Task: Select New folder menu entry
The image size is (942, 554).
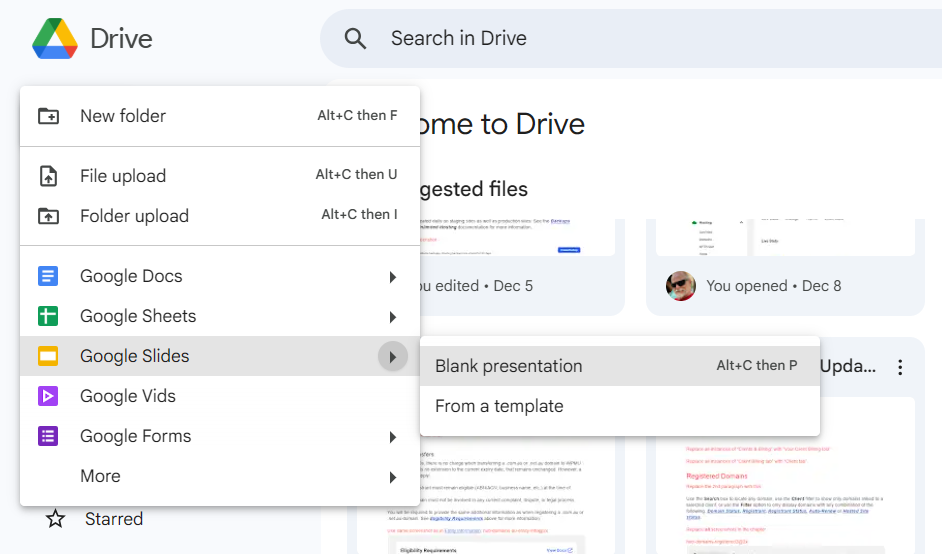Action: [x=220, y=116]
